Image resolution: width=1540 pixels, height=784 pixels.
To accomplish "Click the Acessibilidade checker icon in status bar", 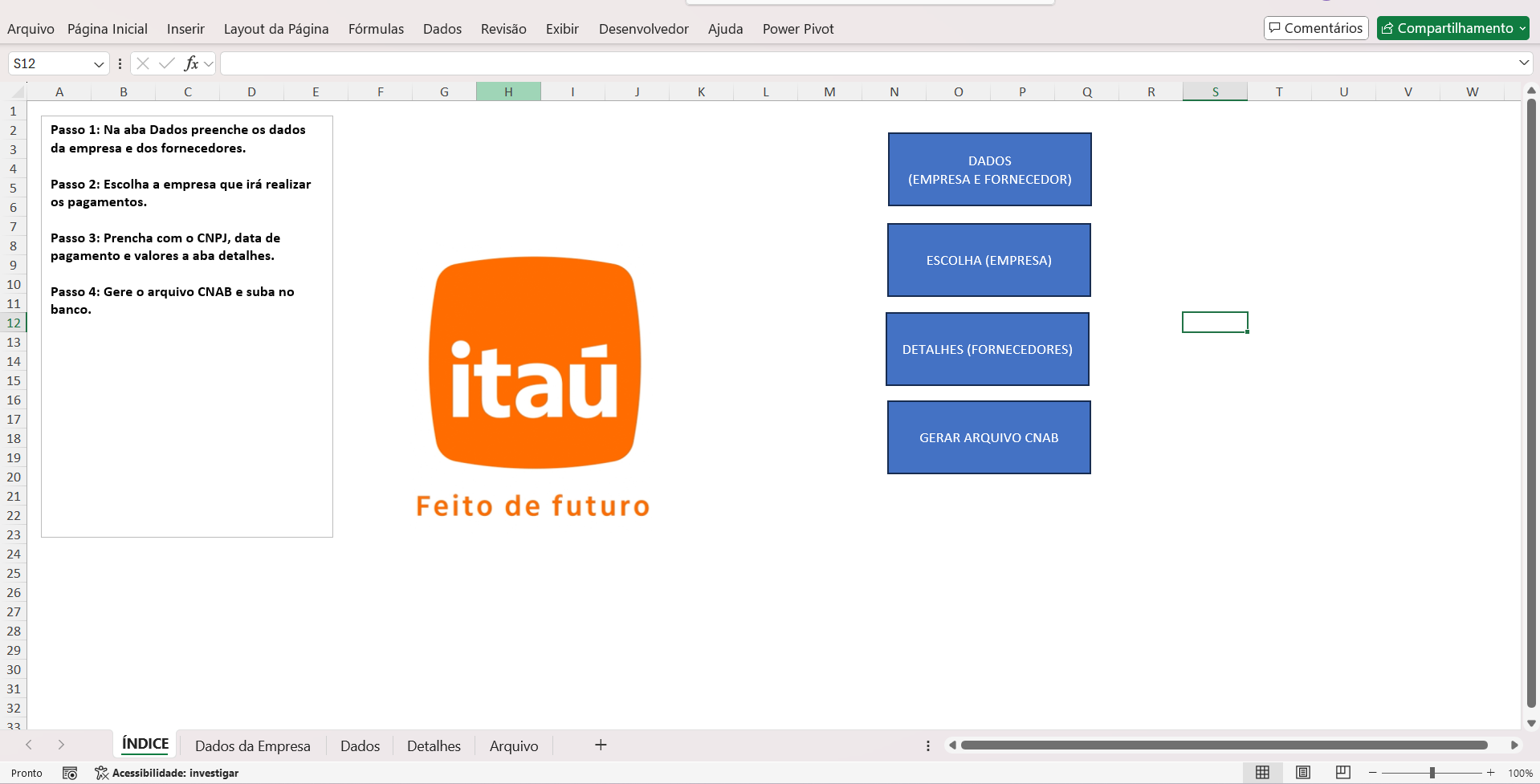I will click(x=101, y=772).
